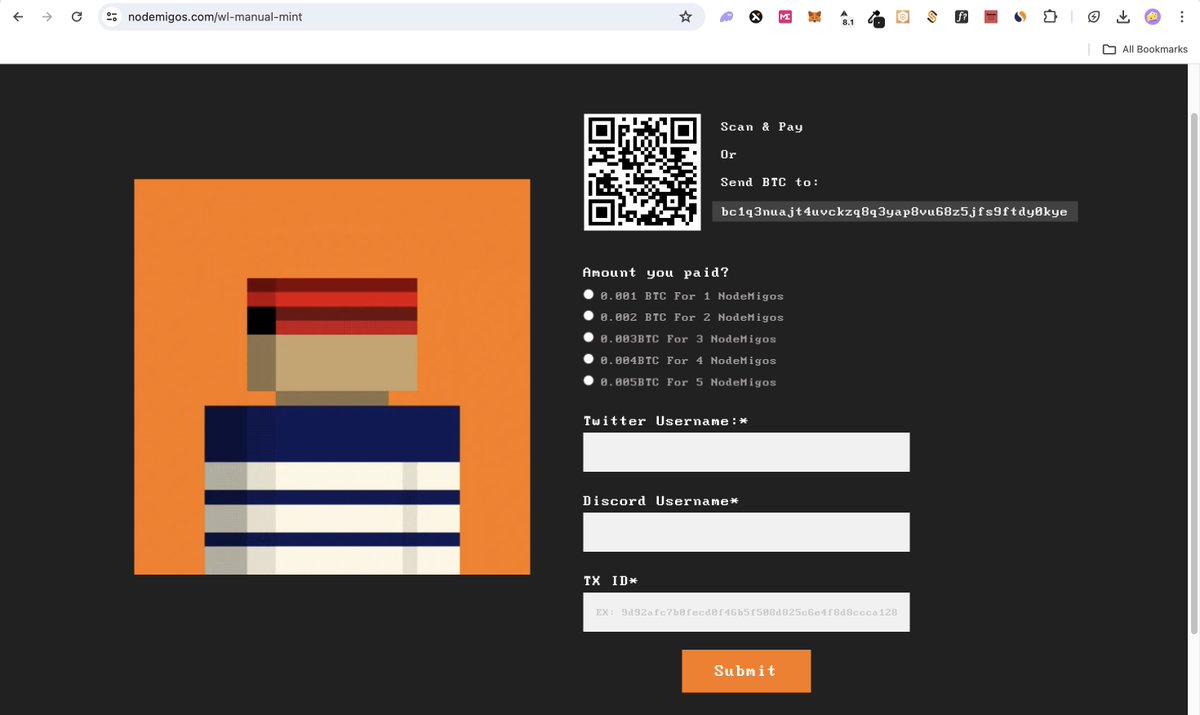This screenshot has width=1200, height=715.
Task: Click the Twitter Username input field
Action: (746, 452)
